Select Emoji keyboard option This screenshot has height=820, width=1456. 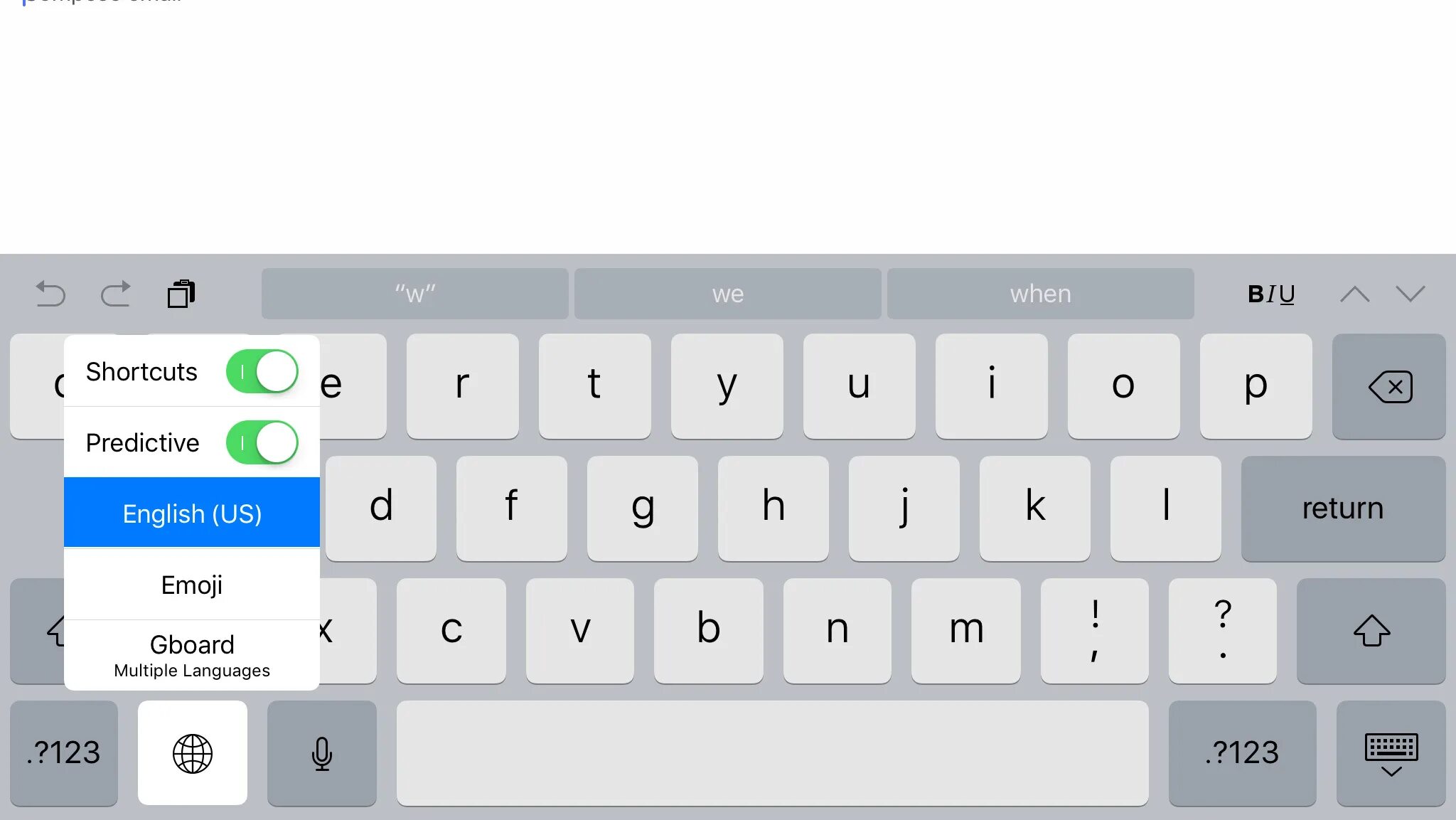coord(192,584)
